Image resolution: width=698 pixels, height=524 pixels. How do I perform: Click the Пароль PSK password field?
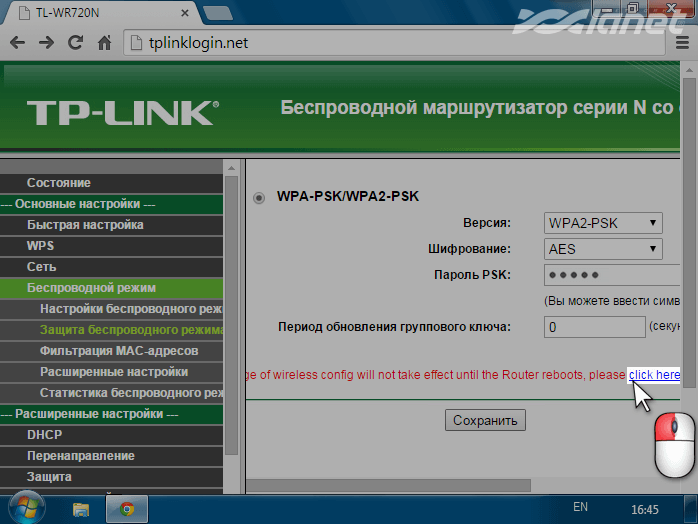point(612,275)
